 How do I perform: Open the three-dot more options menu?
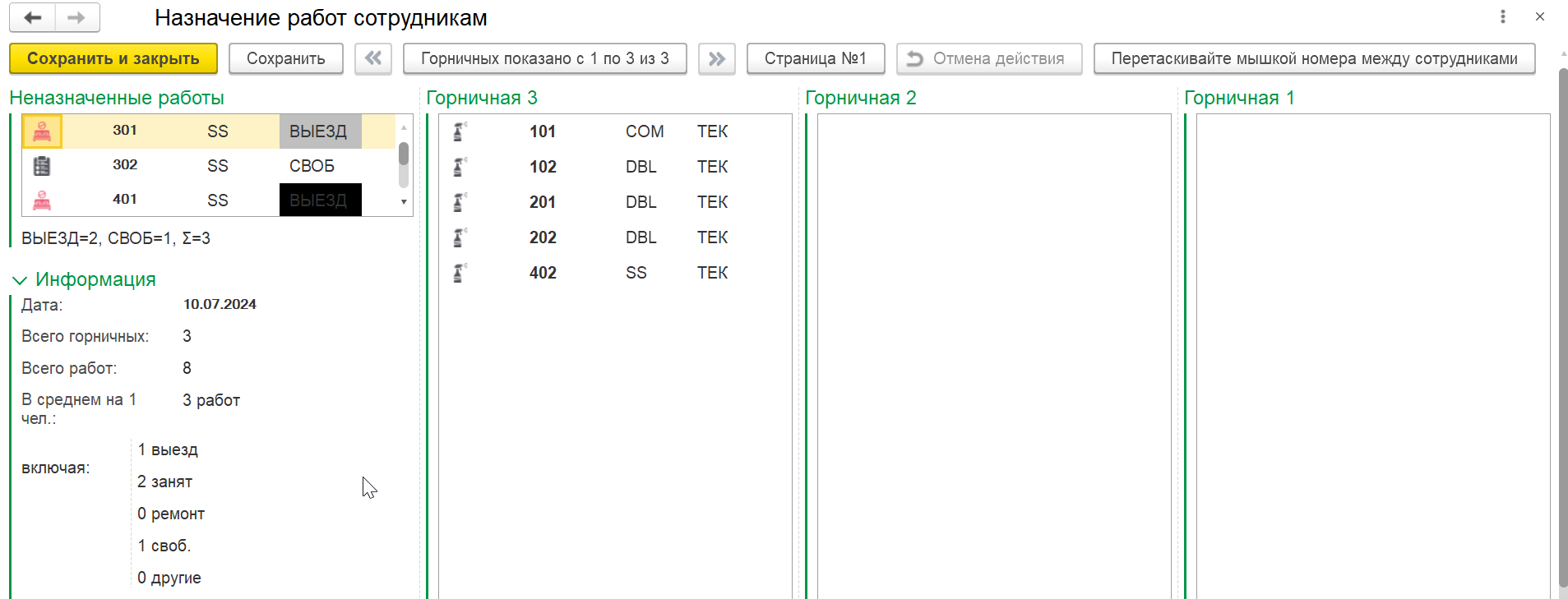1502,16
